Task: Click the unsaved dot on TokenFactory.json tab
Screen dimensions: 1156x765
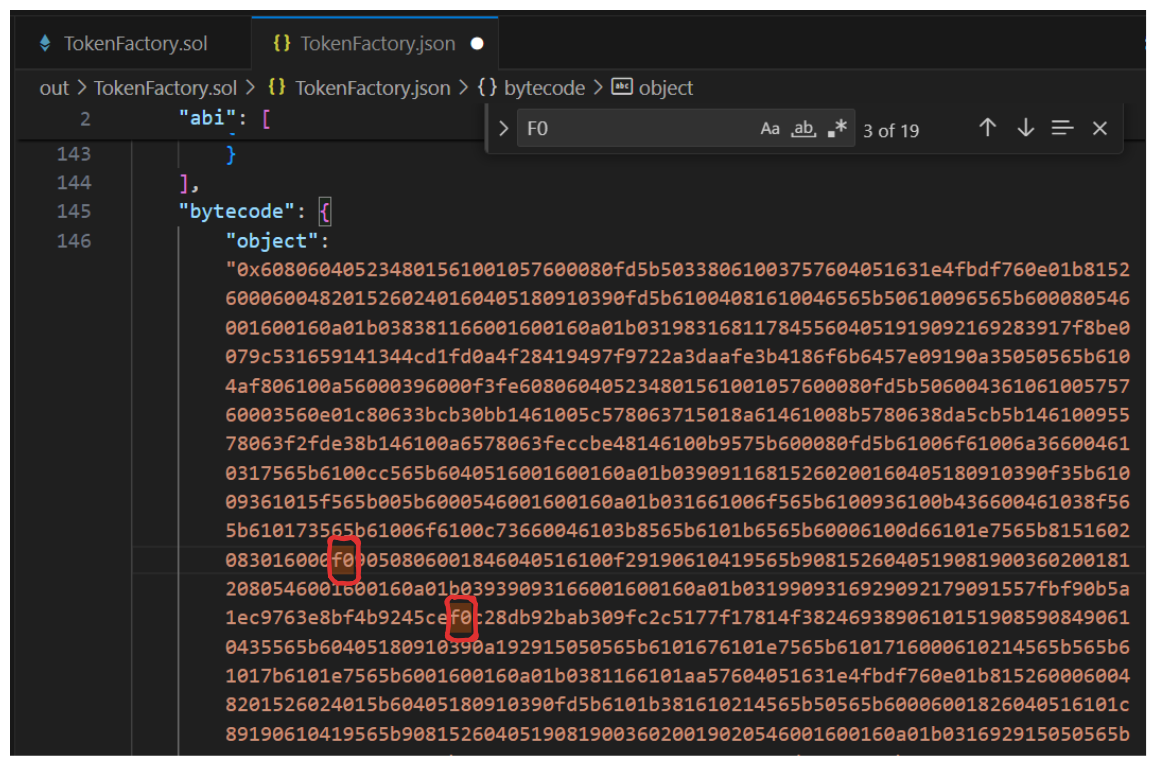Action: pyautogui.click(x=477, y=44)
